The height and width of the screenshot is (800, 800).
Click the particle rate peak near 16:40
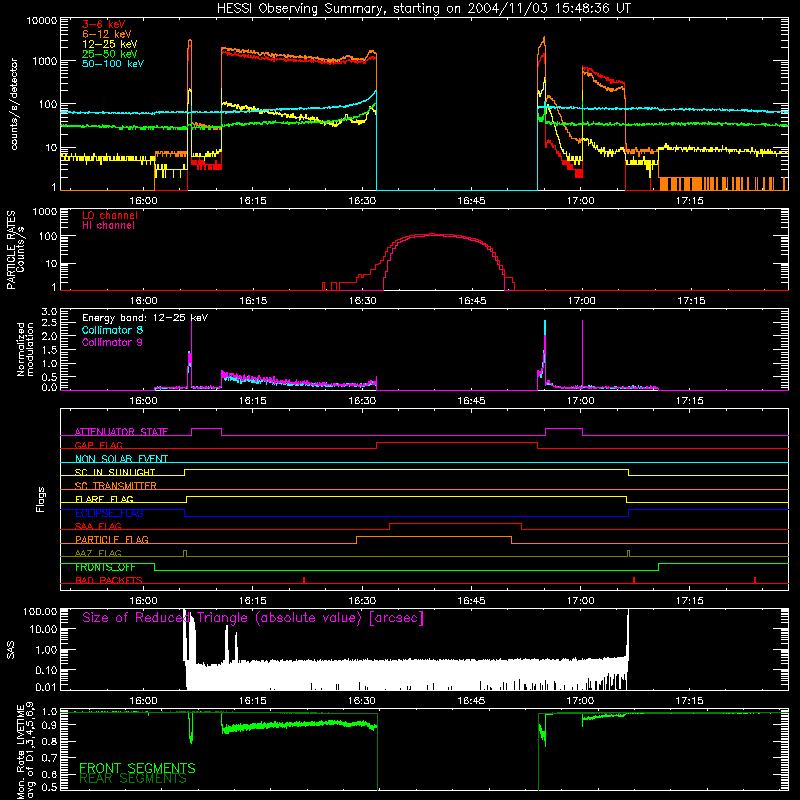(x=434, y=235)
